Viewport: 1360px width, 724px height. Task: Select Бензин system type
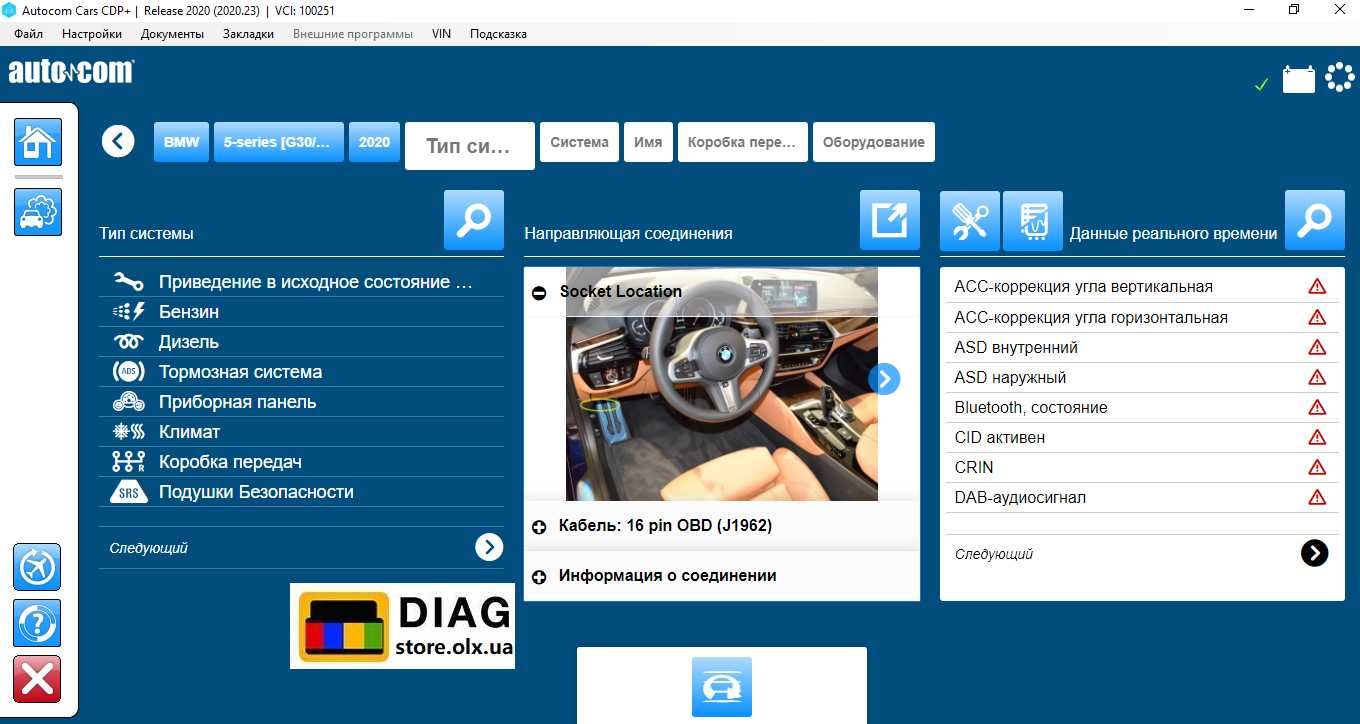(x=301, y=312)
